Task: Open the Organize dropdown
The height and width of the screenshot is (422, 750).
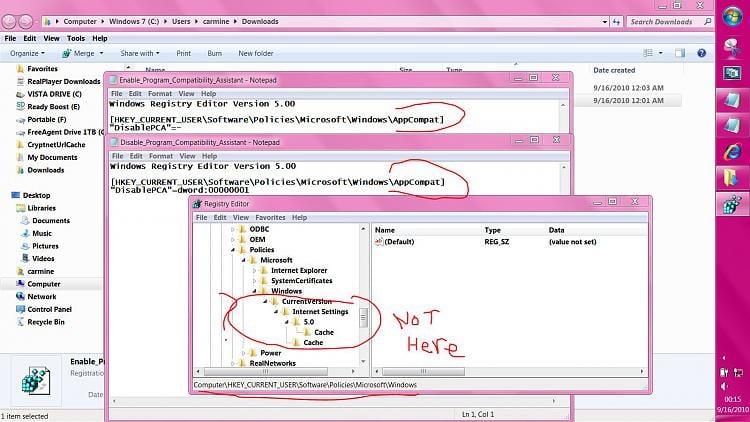Action: click(x=27, y=53)
